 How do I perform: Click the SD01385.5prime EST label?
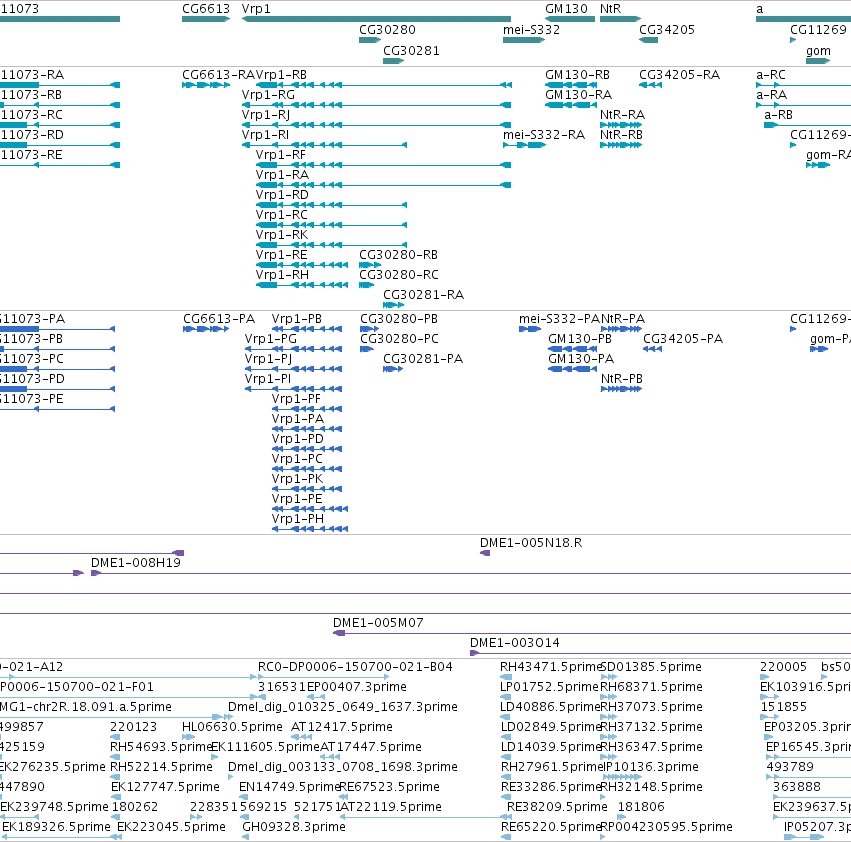pos(652,667)
